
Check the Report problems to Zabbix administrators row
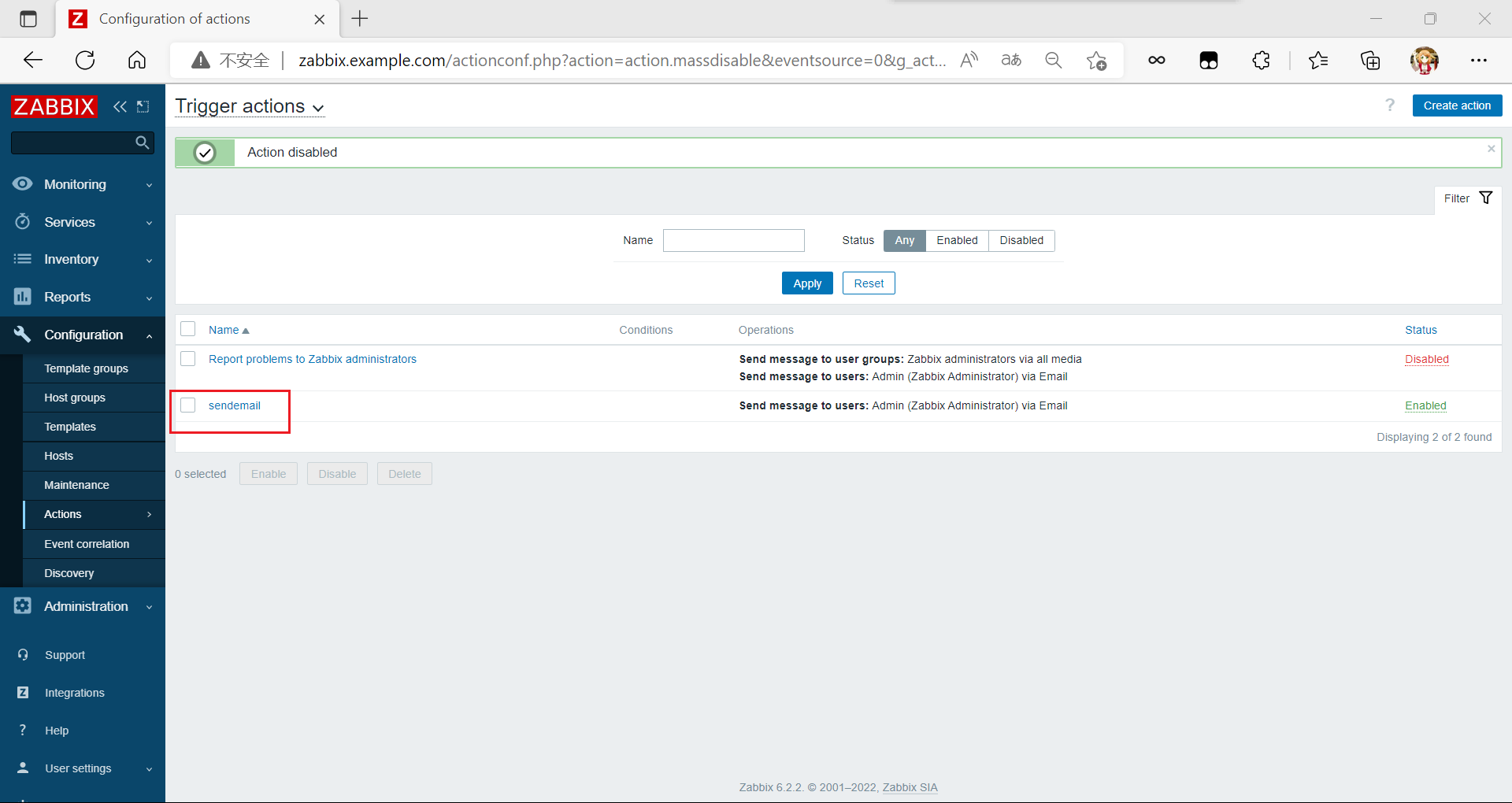(x=188, y=359)
